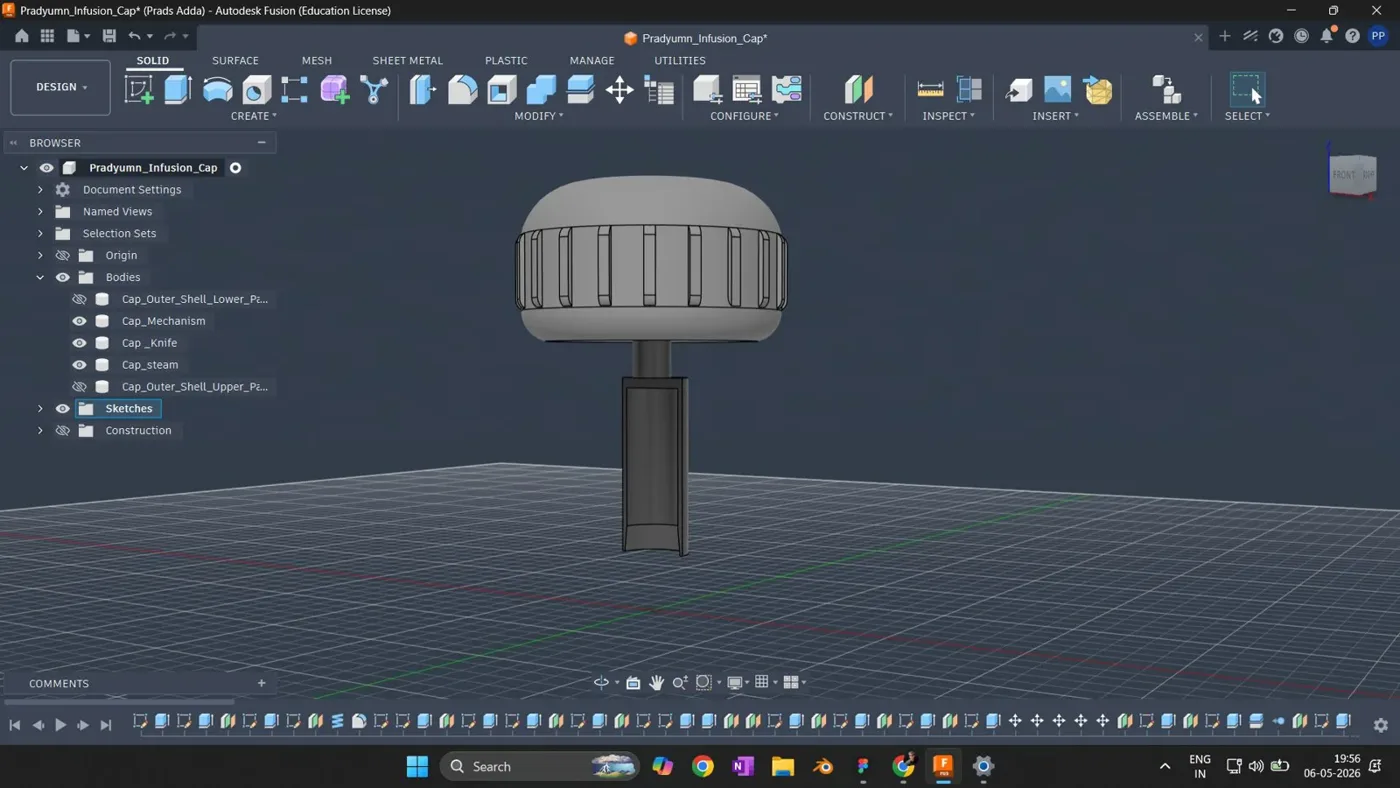Image resolution: width=1400 pixels, height=788 pixels.
Task: Select the Rectangular Pattern tool
Action: pyautogui.click(x=295, y=89)
